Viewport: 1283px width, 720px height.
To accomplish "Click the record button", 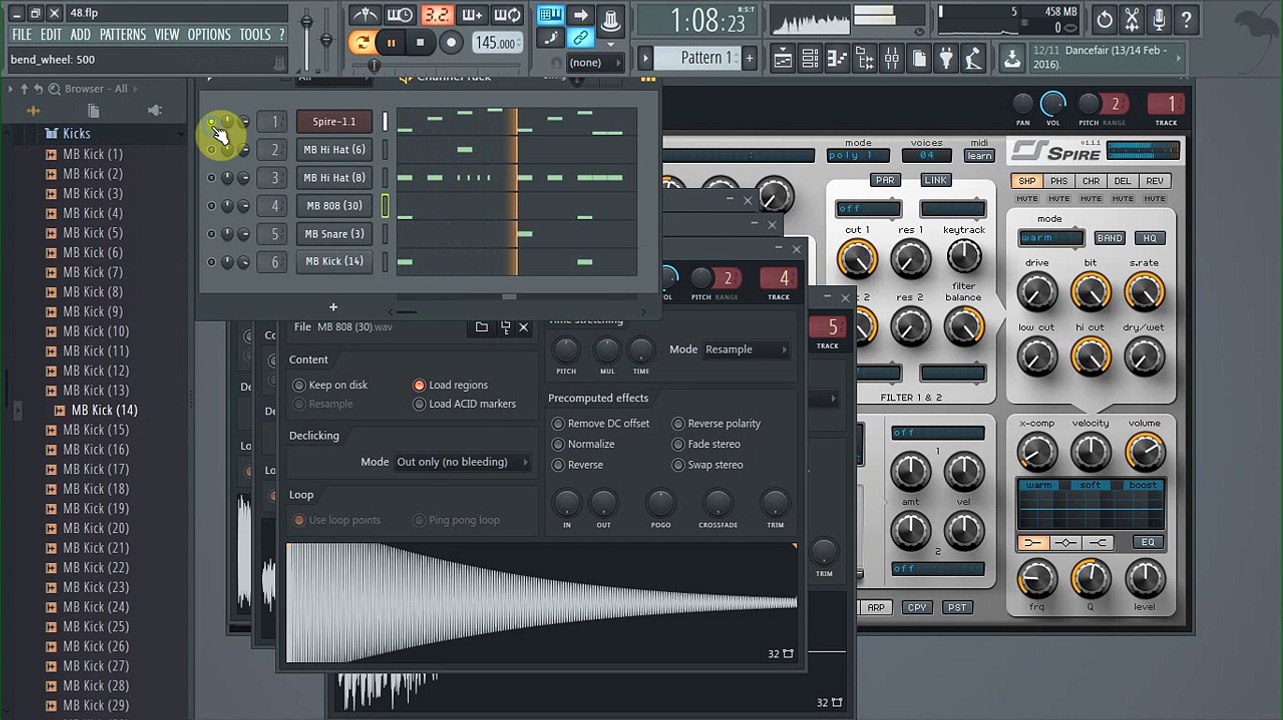I will point(452,42).
